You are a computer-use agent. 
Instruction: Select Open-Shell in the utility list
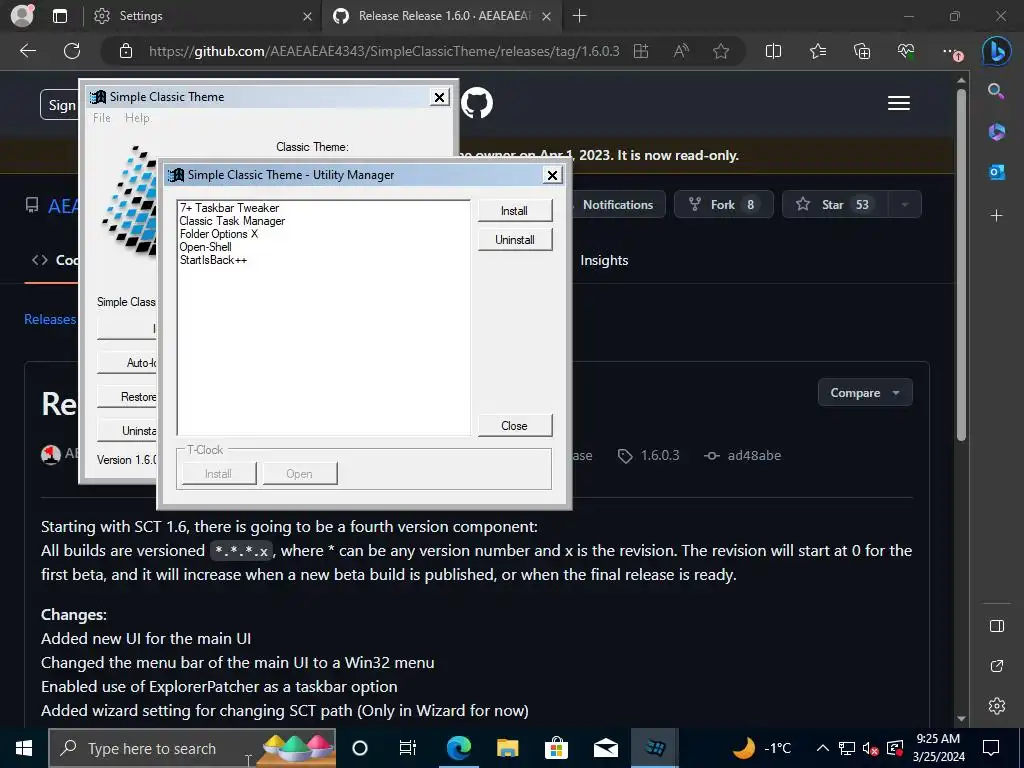pos(206,247)
